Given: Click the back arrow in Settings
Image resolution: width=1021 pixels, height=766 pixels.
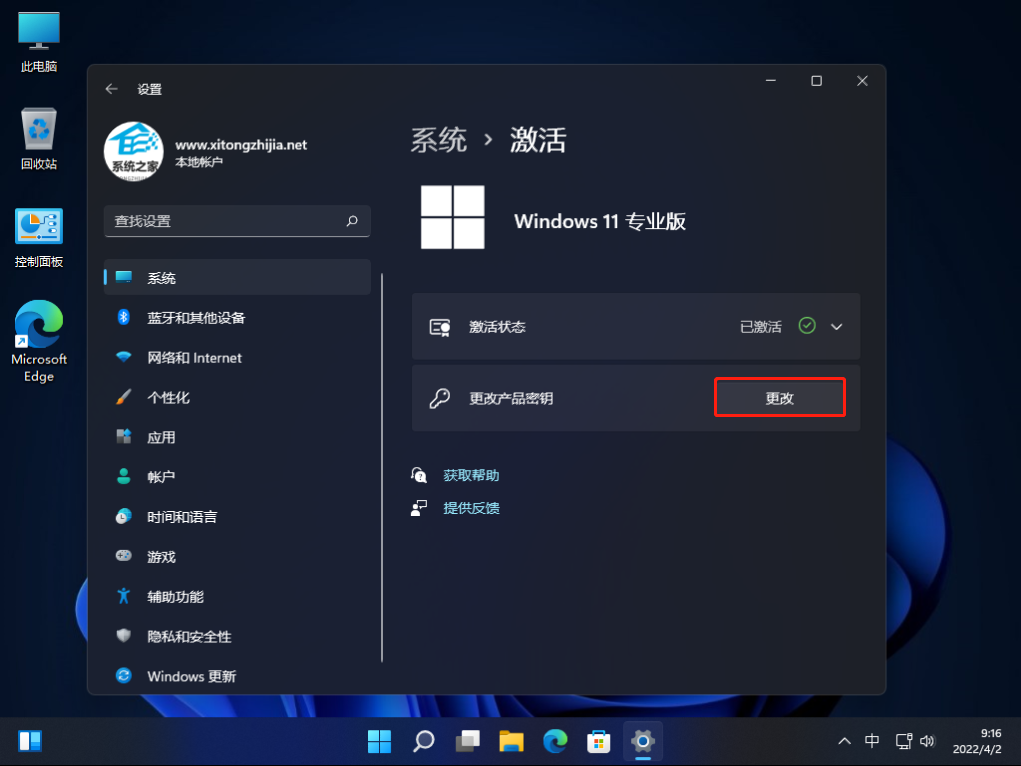Looking at the screenshot, I should coord(111,89).
